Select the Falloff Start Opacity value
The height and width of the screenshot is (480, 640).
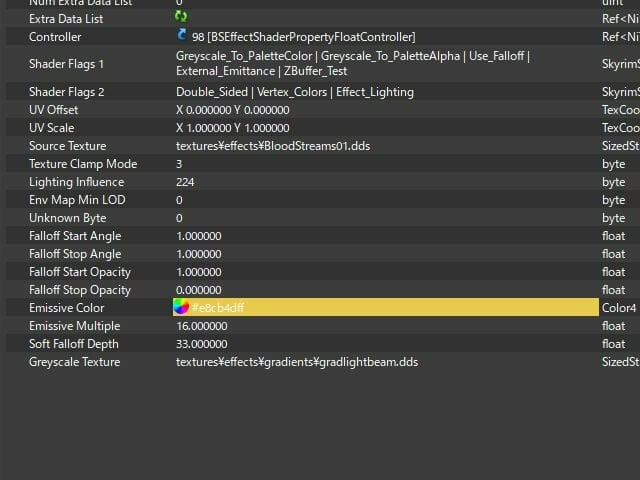pos(199,272)
